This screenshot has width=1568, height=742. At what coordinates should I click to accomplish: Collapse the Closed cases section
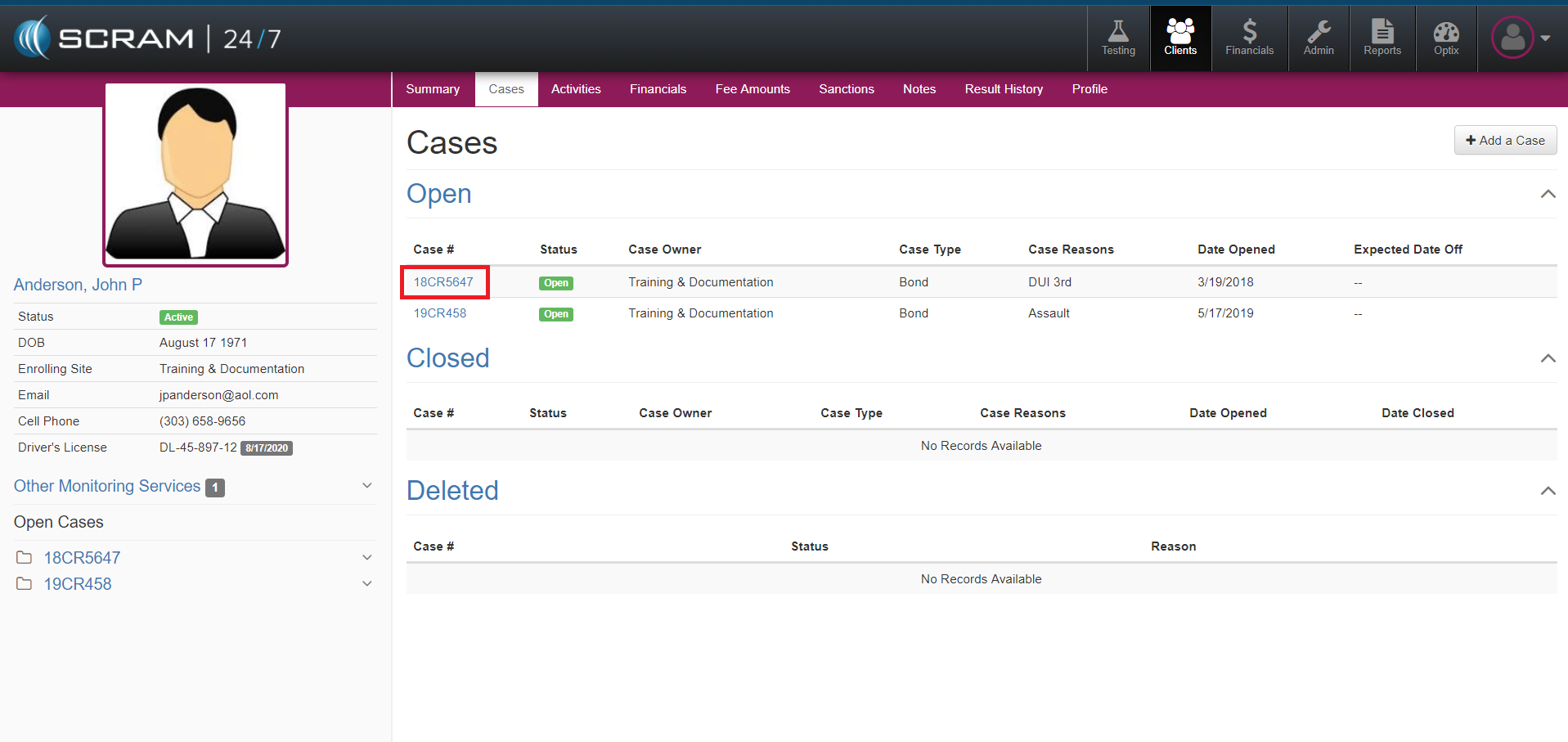tap(1548, 358)
